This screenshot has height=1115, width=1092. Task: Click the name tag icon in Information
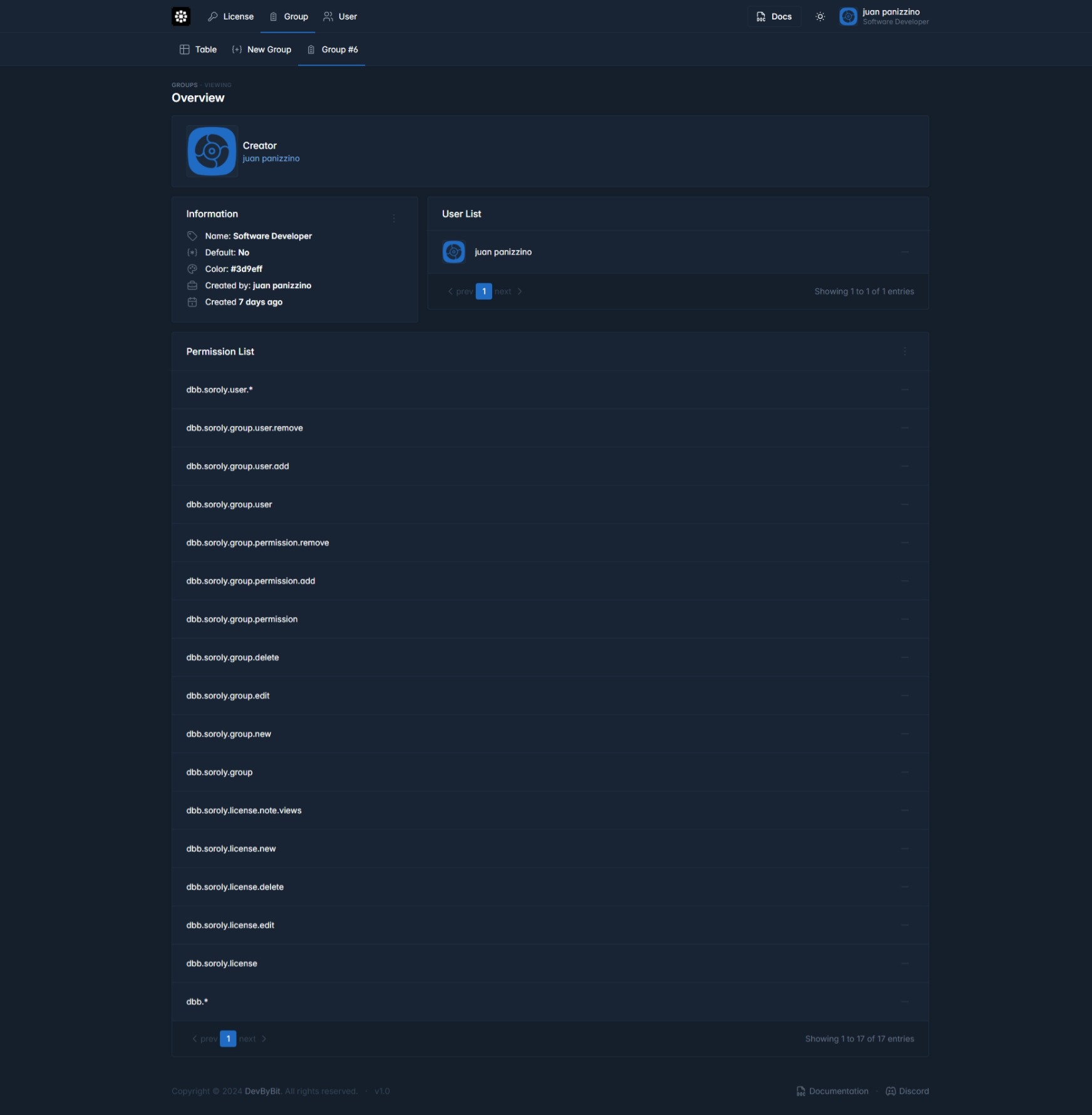[x=192, y=236]
